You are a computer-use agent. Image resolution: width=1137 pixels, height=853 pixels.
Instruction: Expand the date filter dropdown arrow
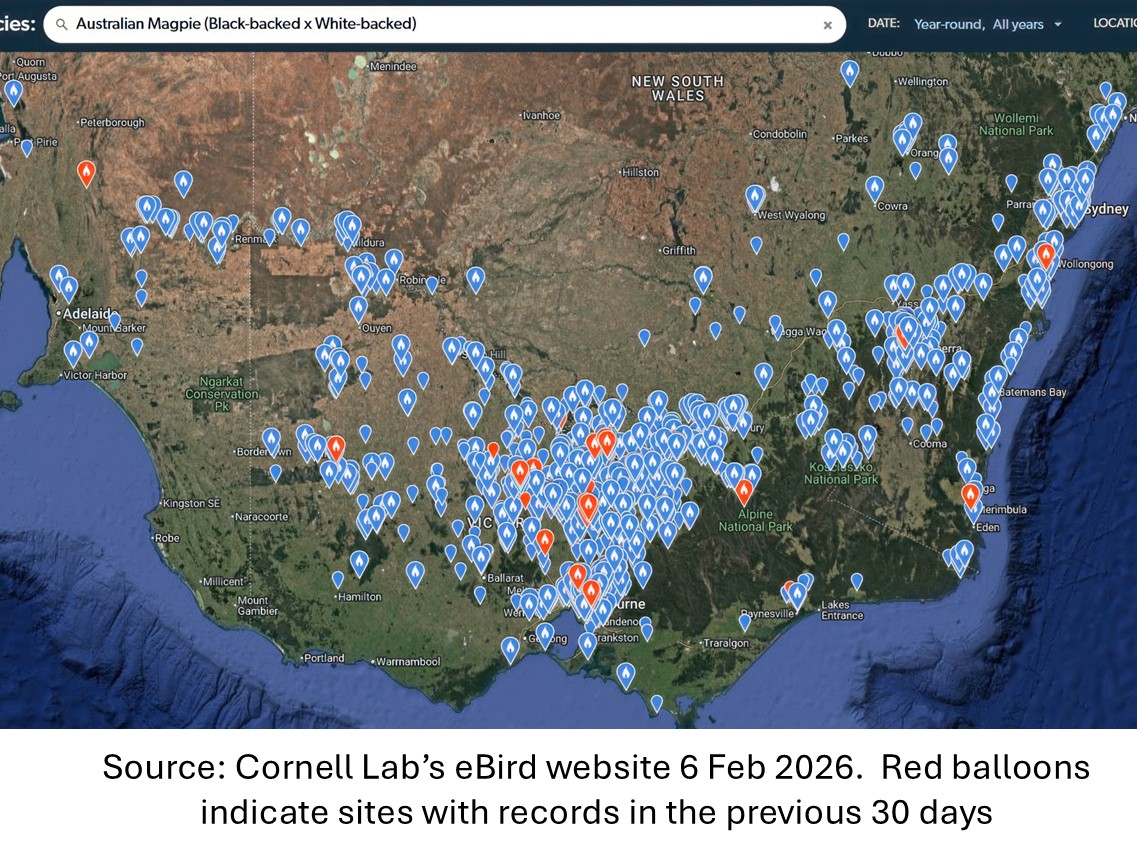tap(1058, 25)
